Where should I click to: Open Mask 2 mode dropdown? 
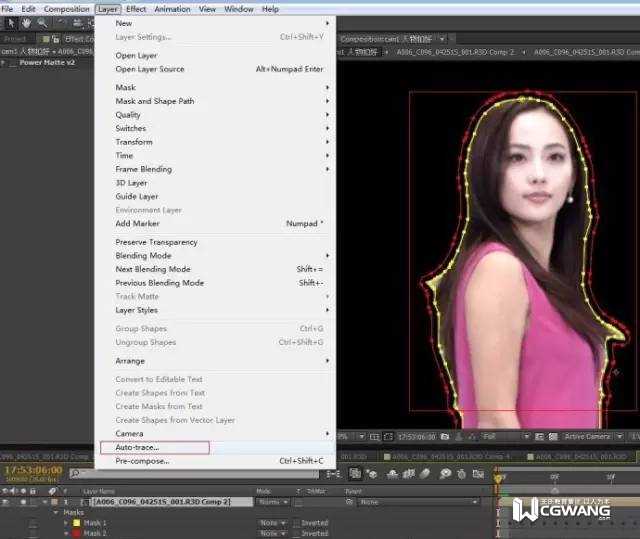click(273, 533)
